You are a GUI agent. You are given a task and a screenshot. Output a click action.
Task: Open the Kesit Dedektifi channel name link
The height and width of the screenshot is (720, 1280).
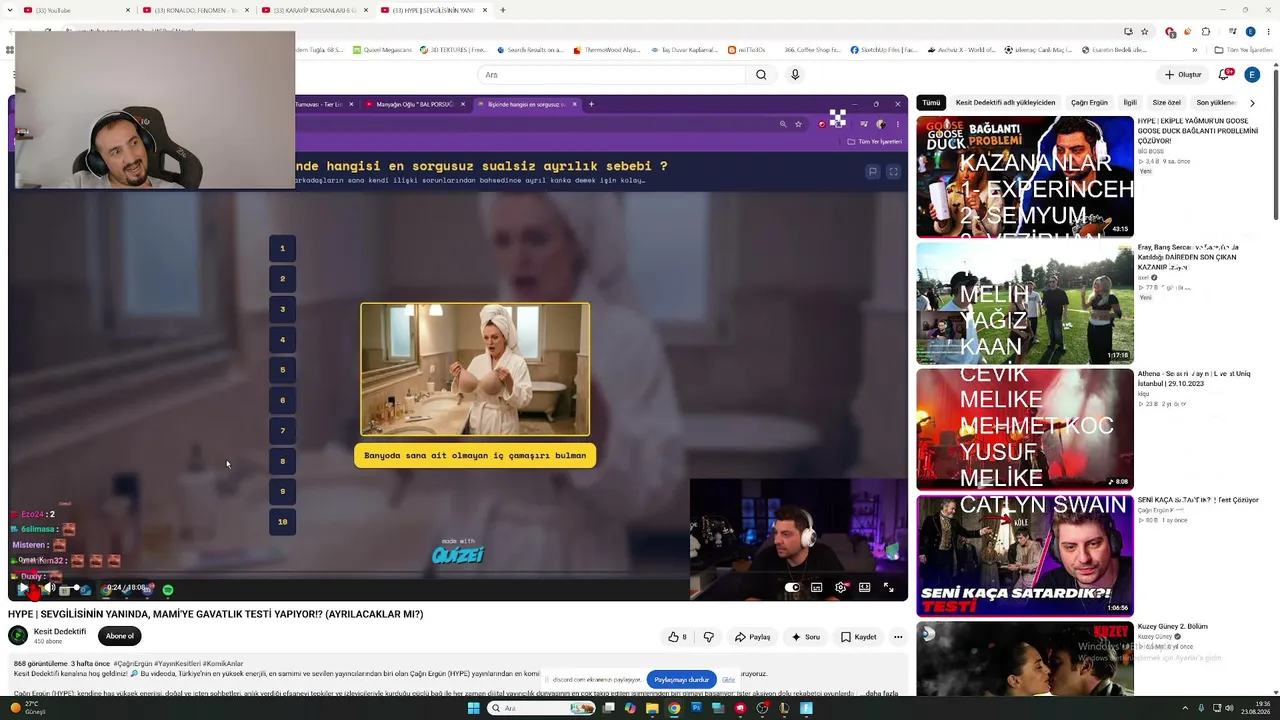point(60,632)
